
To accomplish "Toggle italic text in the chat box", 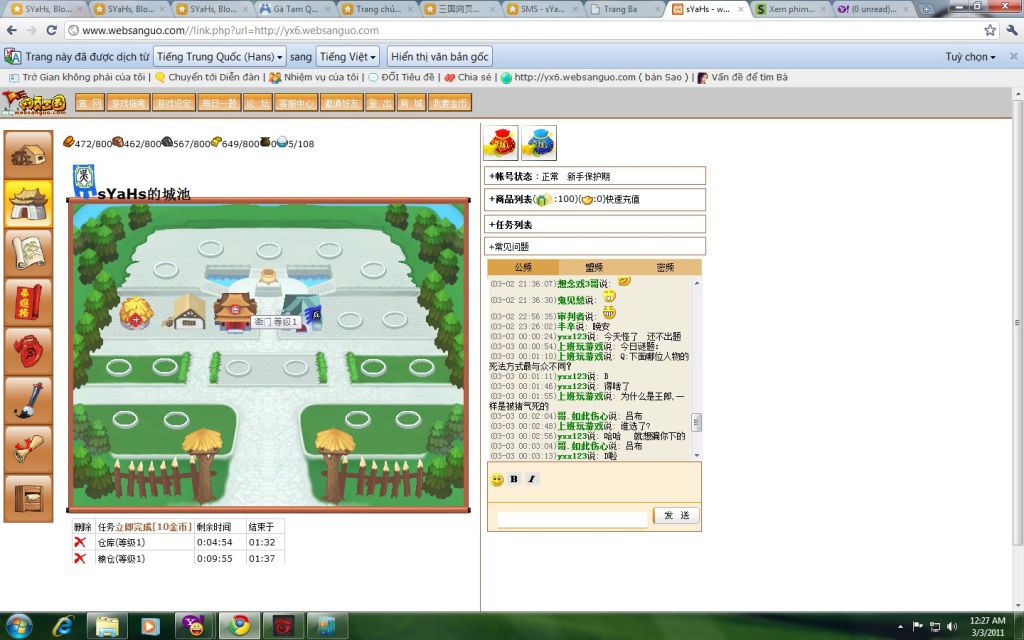I will (532, 479).
